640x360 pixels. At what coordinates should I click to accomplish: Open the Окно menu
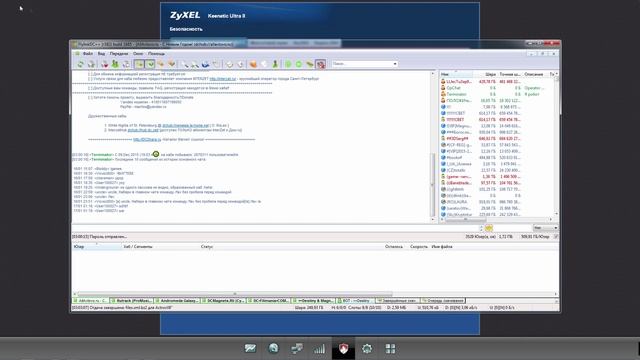tap(138, 53)
